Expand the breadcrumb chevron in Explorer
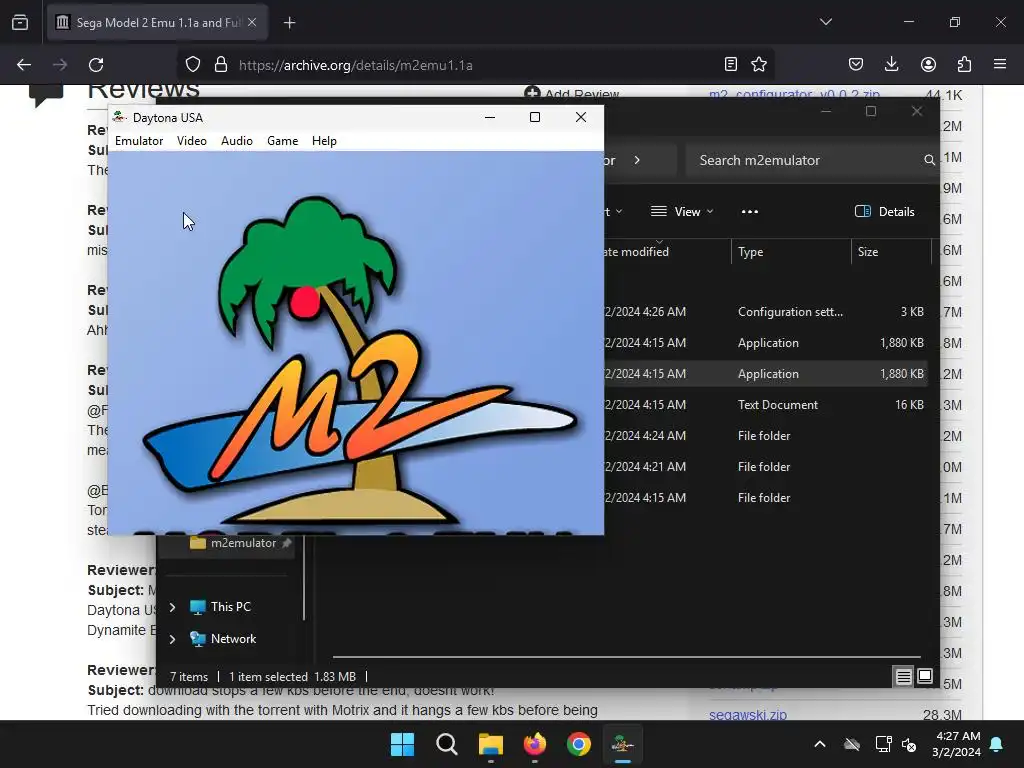 pos(637,160)
